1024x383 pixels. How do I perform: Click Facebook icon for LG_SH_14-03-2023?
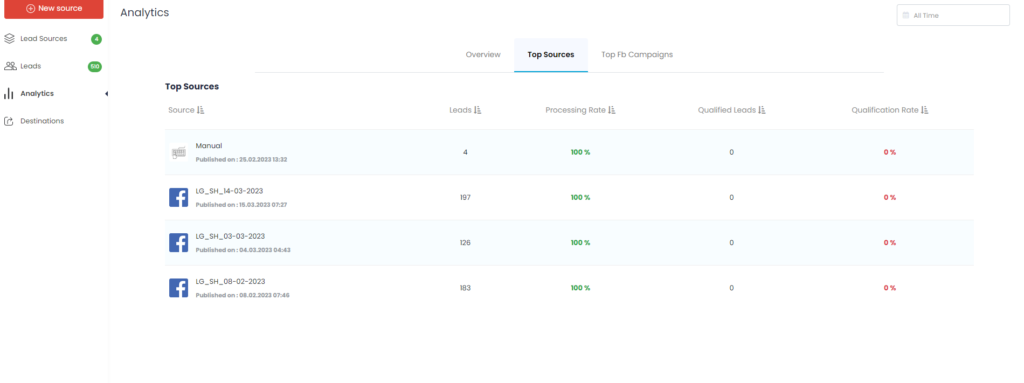coord(179,197)
